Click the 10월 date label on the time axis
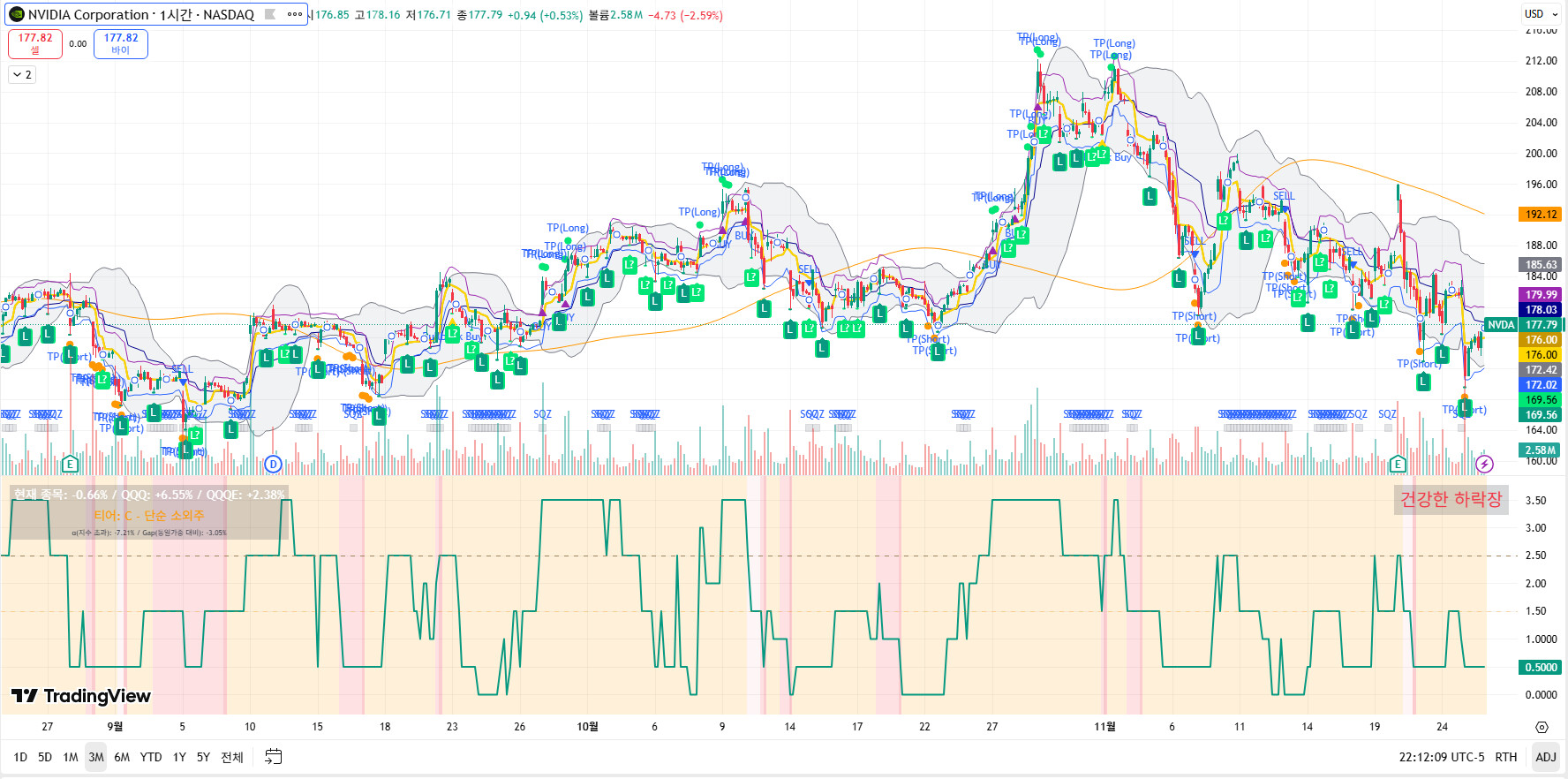This screenshot has height=779, width=1568. [587, 727]
